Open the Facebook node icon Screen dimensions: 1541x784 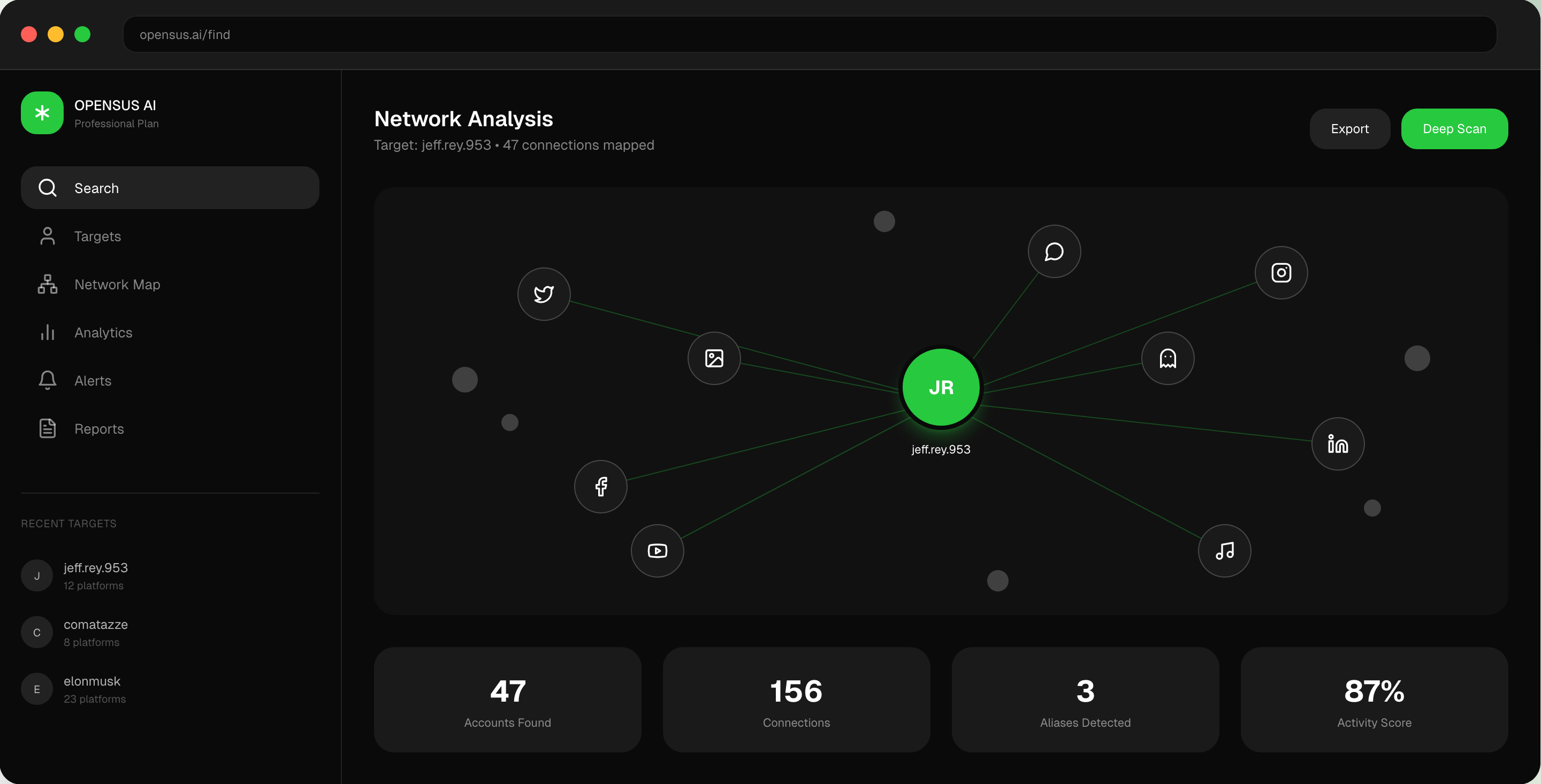click(600, 486)
